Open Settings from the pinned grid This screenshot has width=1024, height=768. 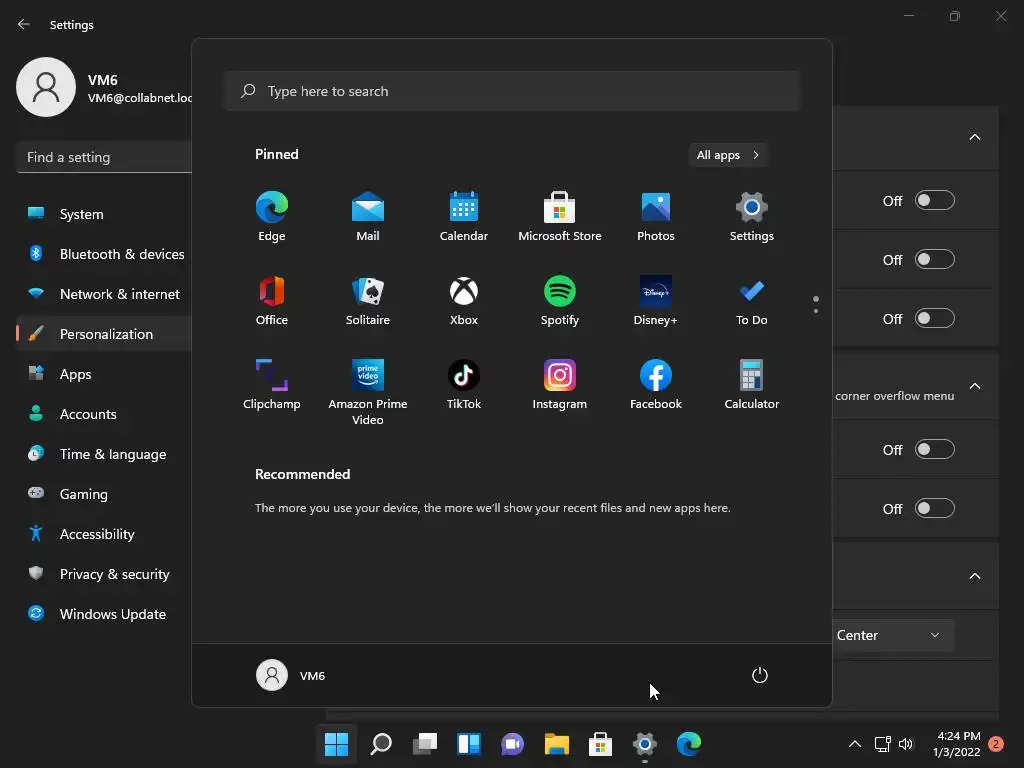point(752,216)
